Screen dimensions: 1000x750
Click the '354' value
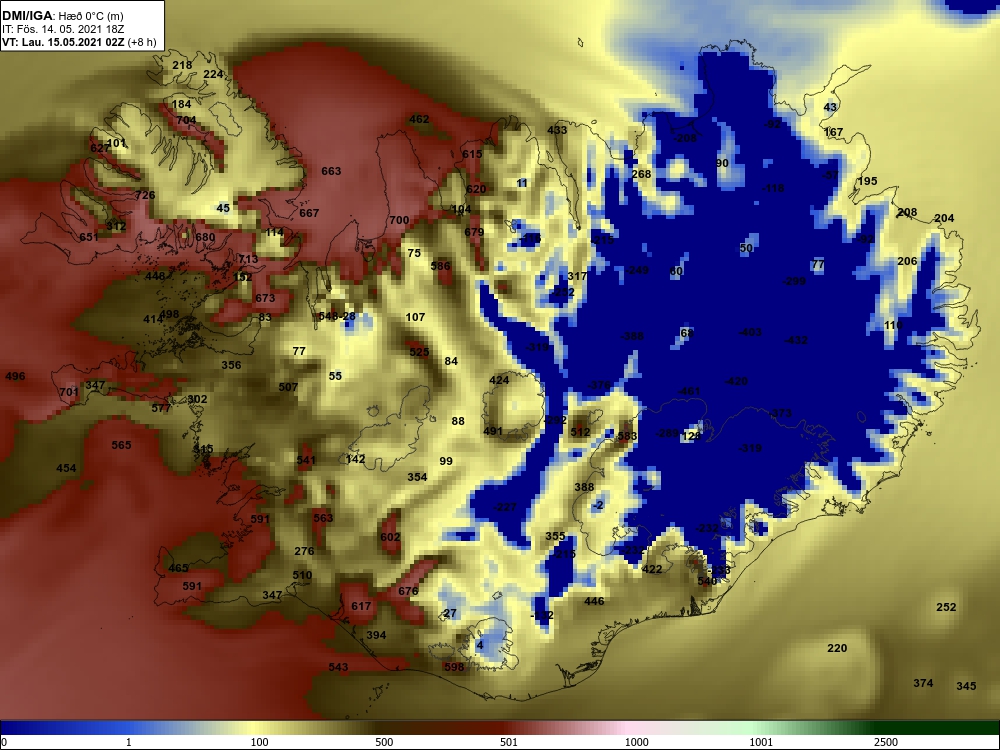point(417,477)
